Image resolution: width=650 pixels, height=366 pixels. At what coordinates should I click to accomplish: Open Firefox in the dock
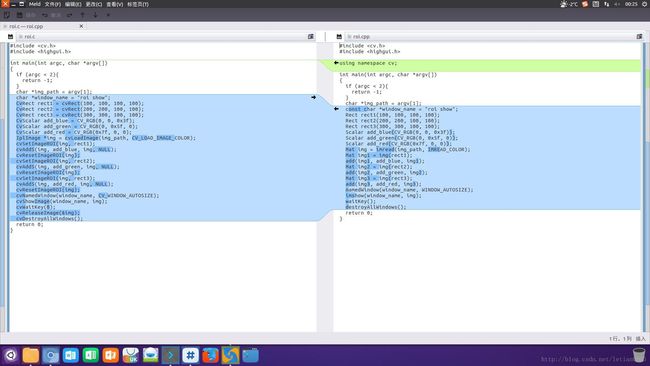(210, 355)
